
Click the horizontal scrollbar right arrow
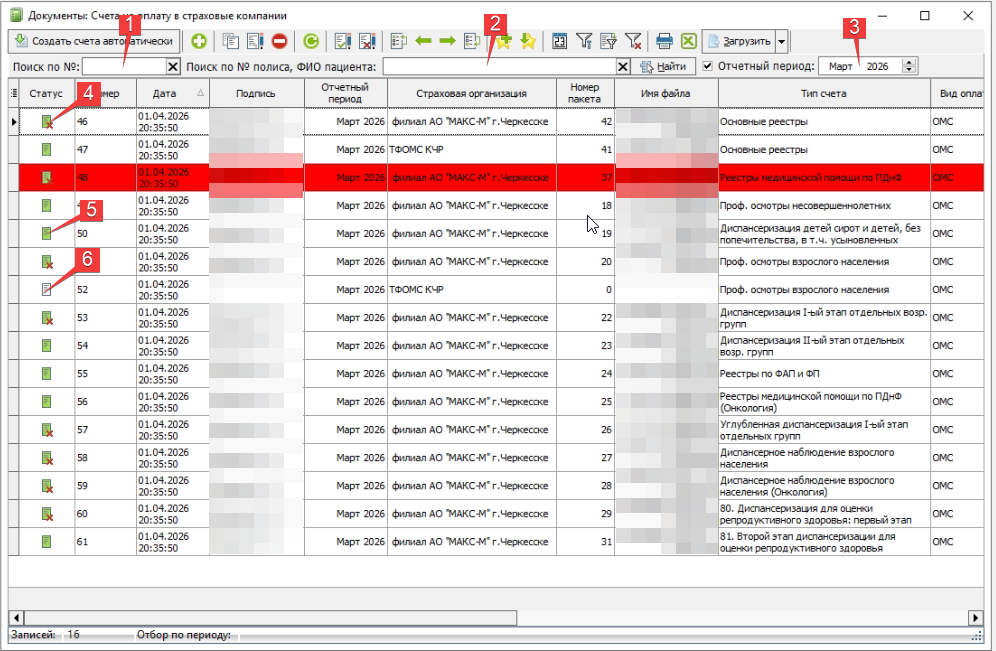tap(975, 616)
